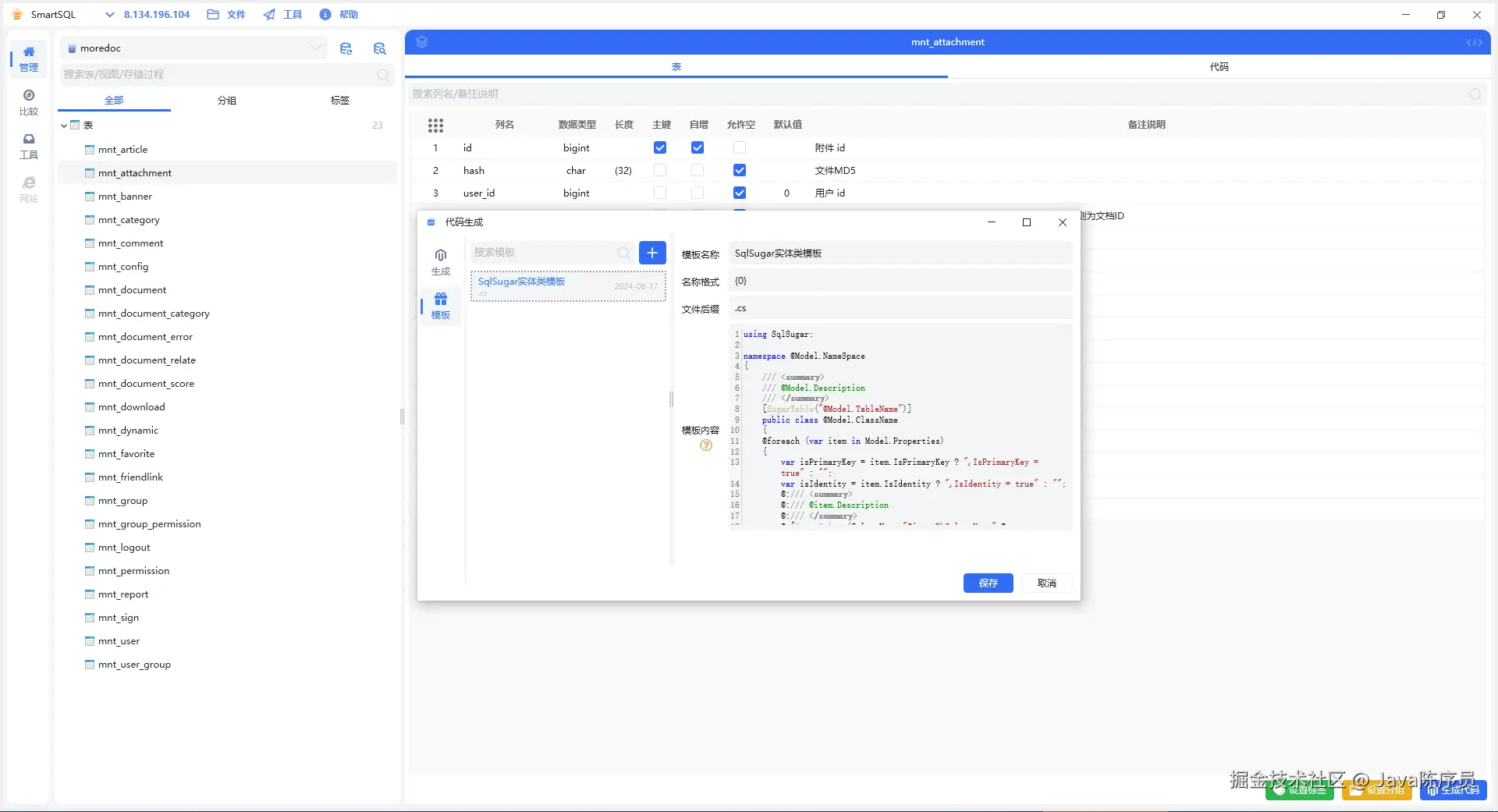
Task: Close the 代码生成 dialog
Action: (x=1063, y=222)
